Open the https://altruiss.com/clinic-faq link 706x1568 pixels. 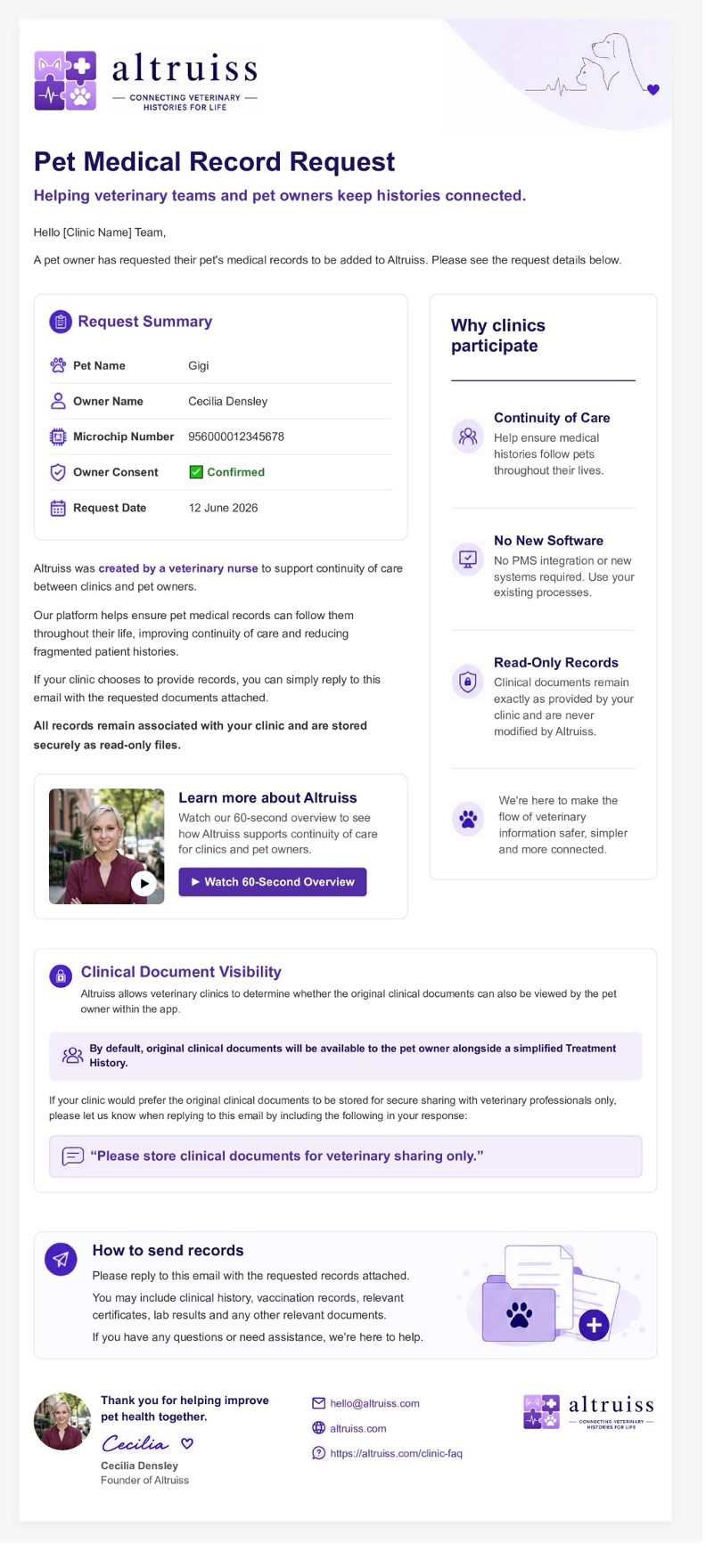pyautogui.click(x=396, y=1453)
